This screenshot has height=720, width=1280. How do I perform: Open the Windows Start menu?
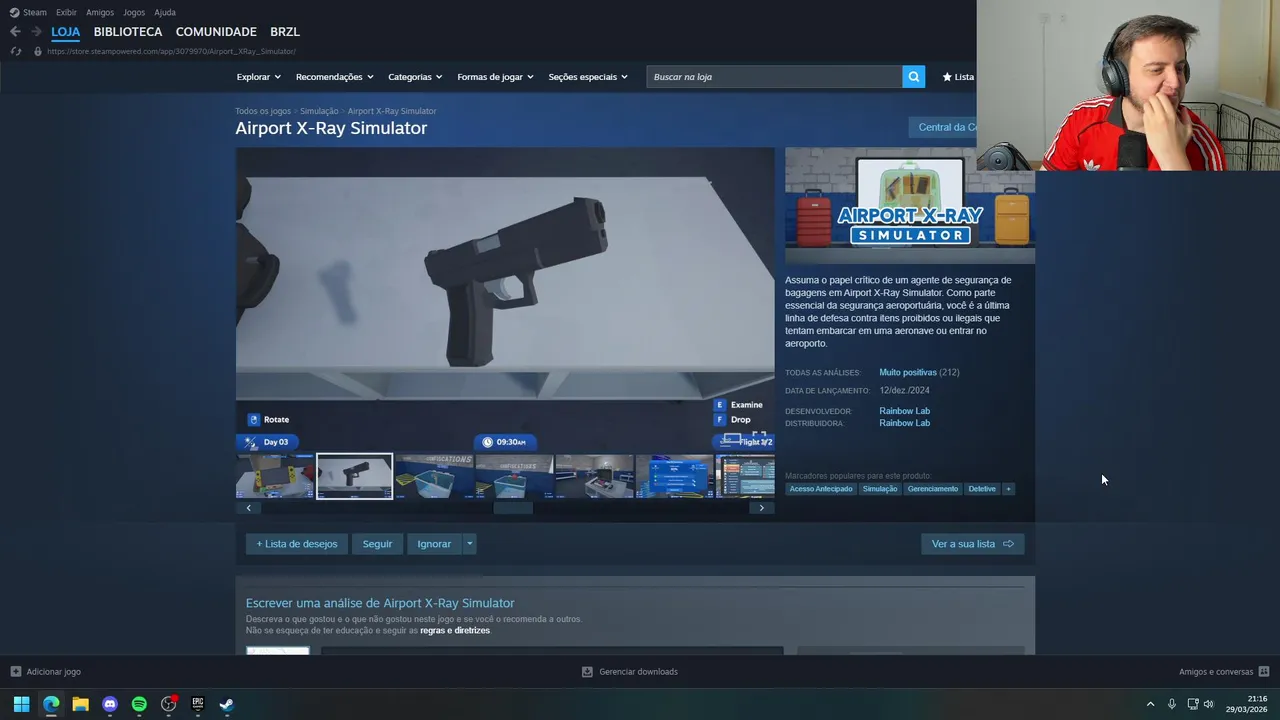pyautogui.click(x=21, y=704)
